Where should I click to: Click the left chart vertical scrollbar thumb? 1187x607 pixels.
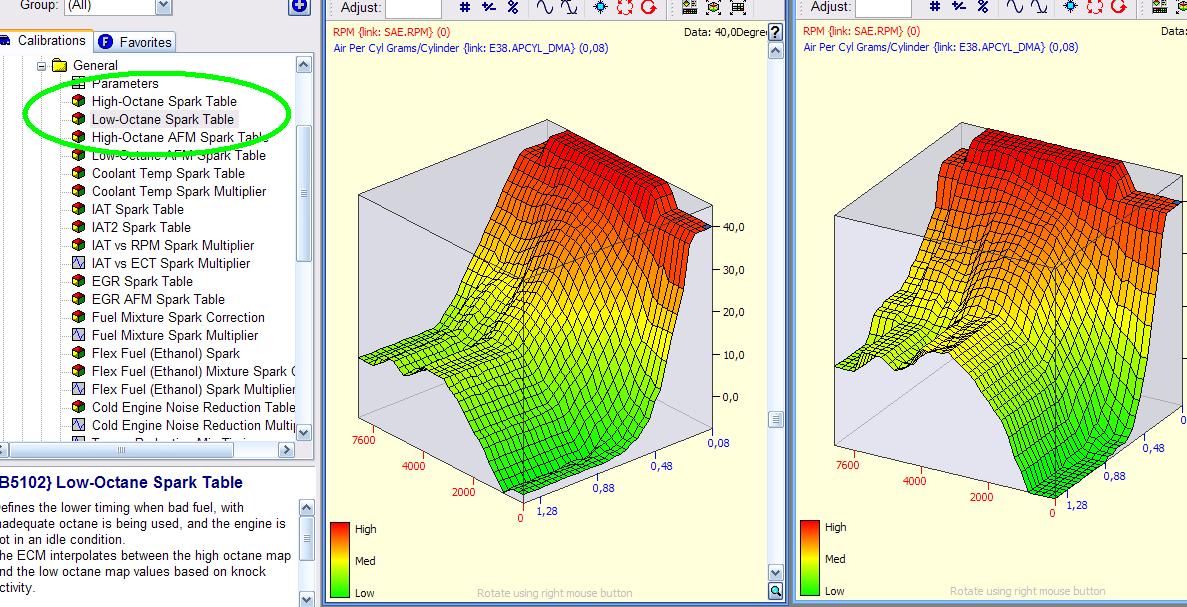point(775,419)
